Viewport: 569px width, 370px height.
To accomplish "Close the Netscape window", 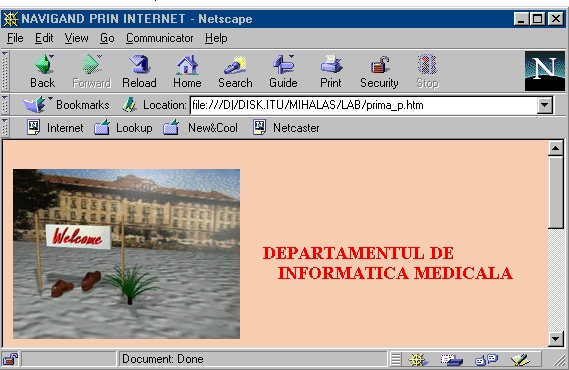I will click(x=556, y=19).
